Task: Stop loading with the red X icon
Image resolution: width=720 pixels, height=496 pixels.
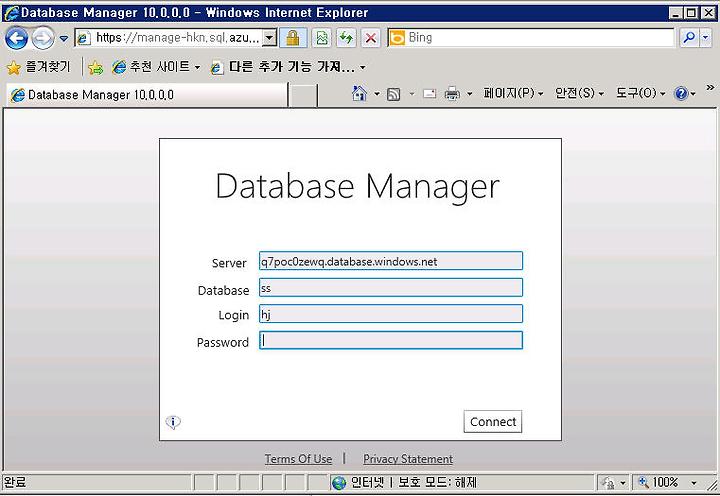Action: pyautogui.click(x=371, y=38)
